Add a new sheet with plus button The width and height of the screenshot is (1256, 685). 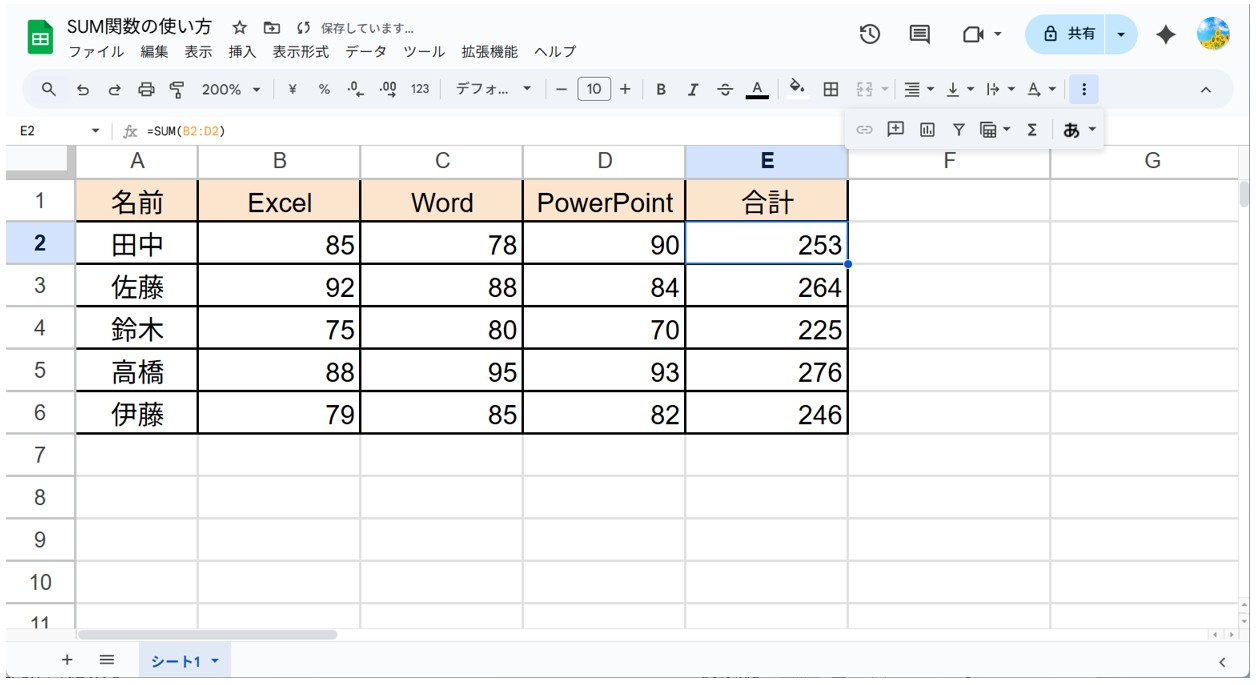click(x=68, y=660)
